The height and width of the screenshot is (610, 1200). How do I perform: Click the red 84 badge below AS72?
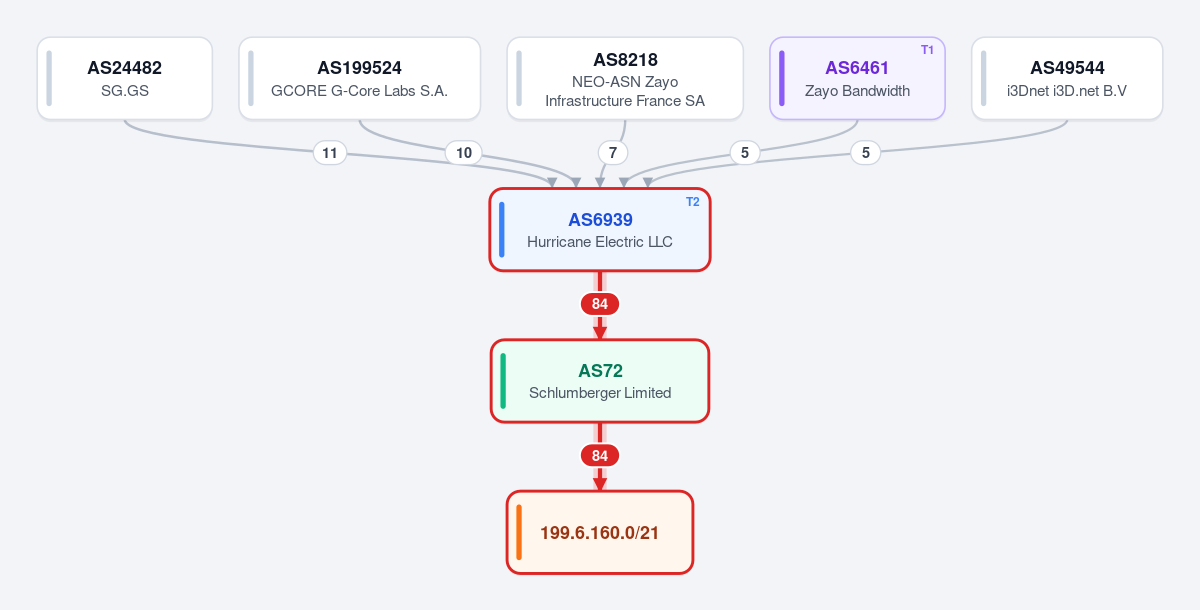point(600,456)
